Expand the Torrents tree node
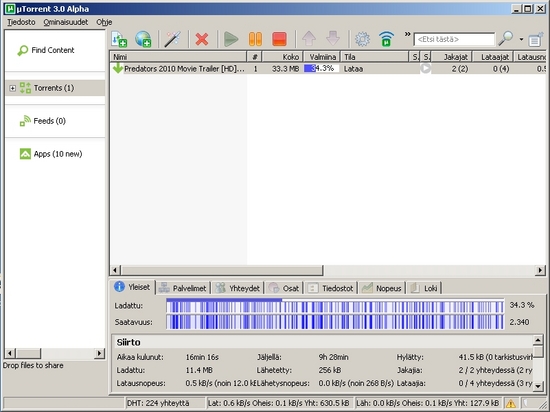The image size is (550, 412). point(13,88)
